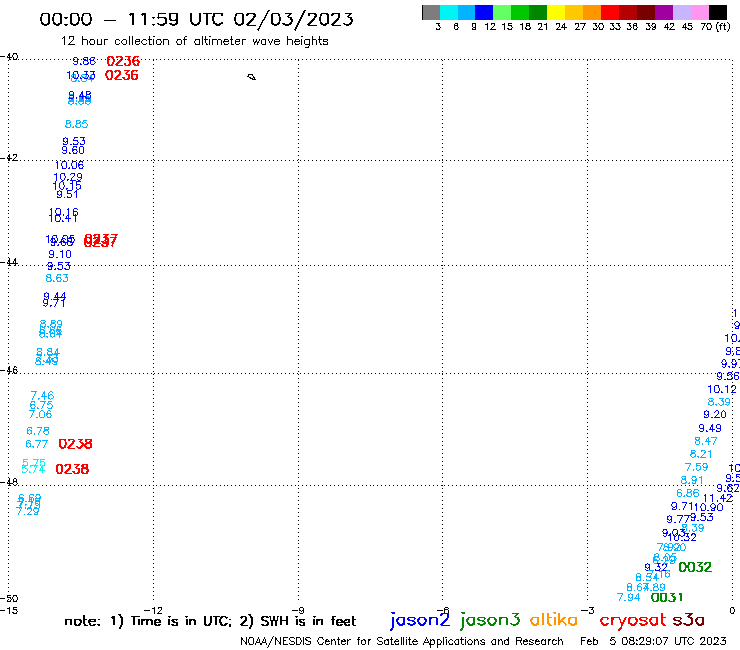This screenshot has width=740, height=650.
Task: Select the 8.91 wave height value
Action: (x=692, y=481)
